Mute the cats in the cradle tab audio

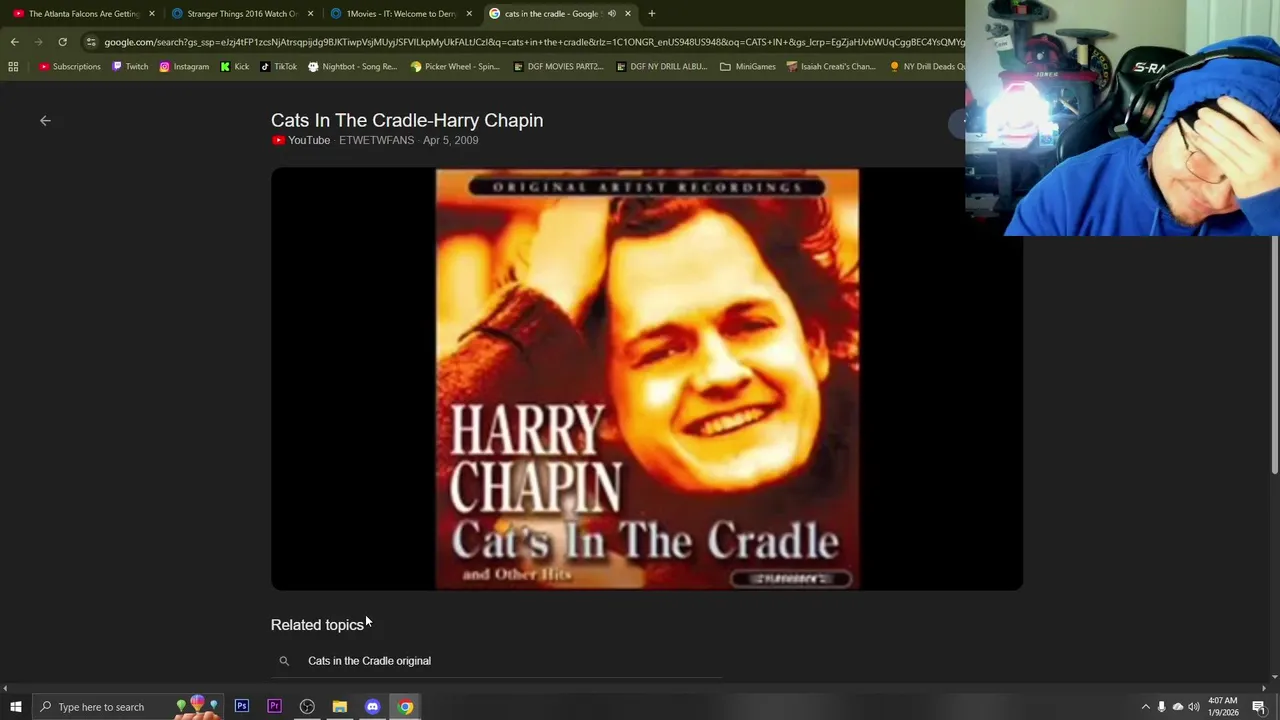click(x=611, y=14)
